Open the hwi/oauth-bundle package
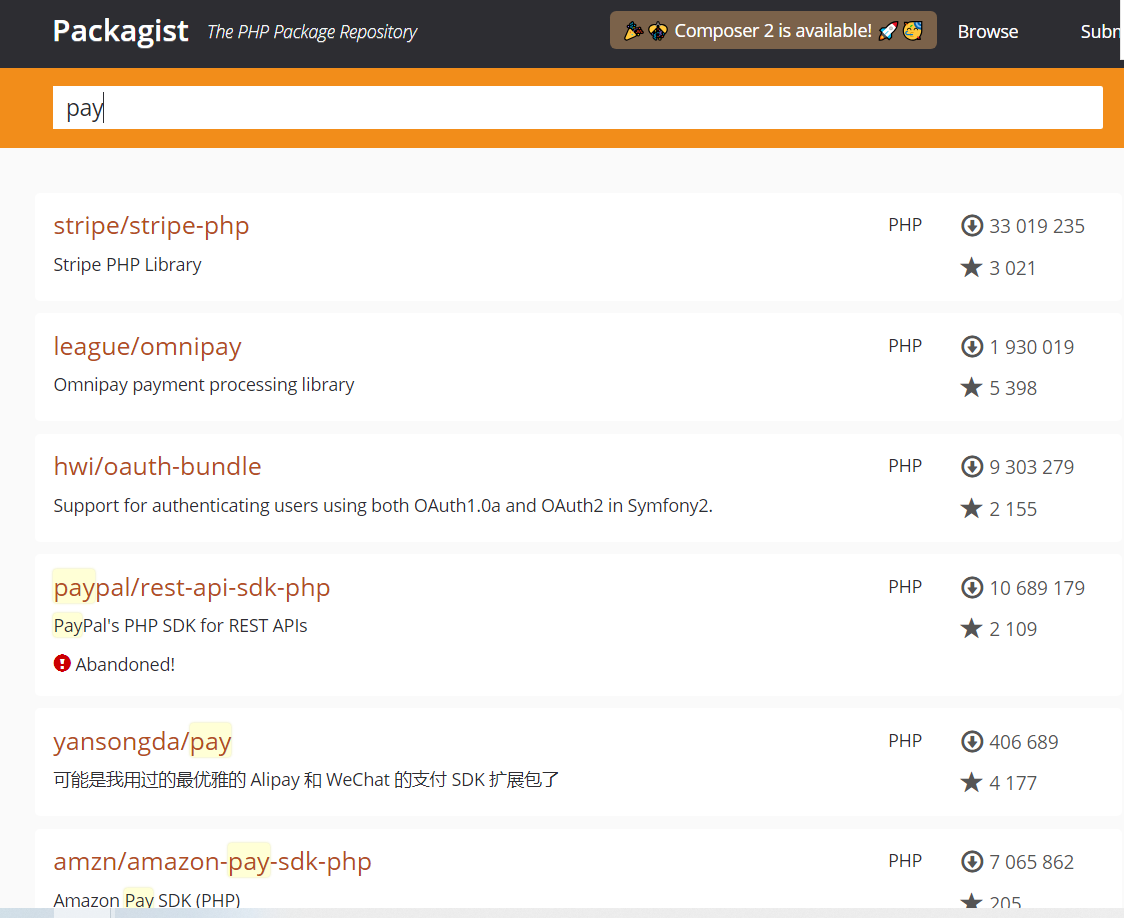This screenshot has height=918, width=1124. [157, 467]
